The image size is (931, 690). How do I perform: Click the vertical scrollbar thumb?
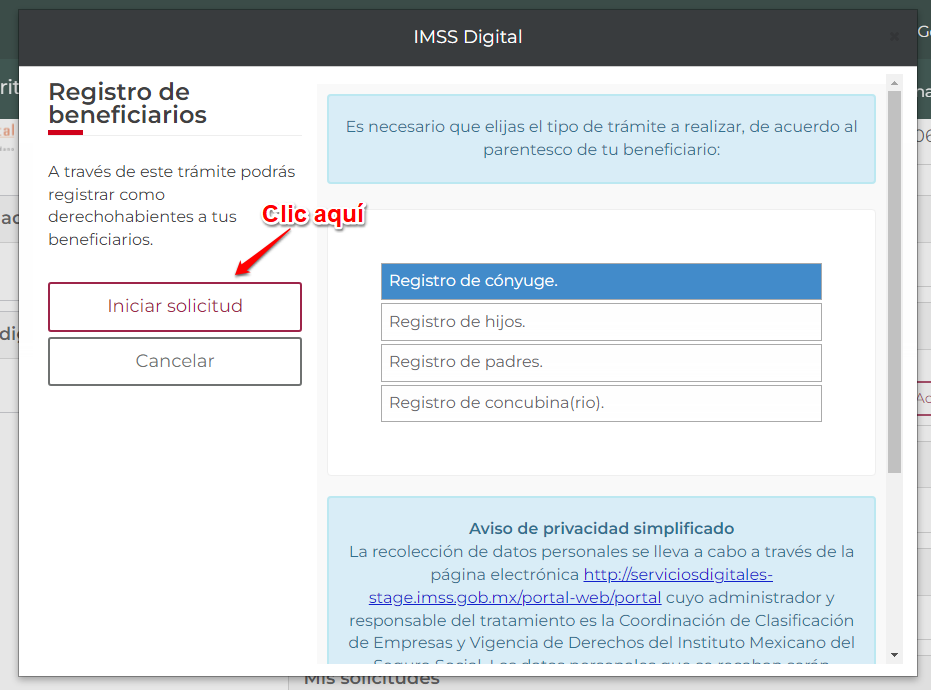point(894,282)
